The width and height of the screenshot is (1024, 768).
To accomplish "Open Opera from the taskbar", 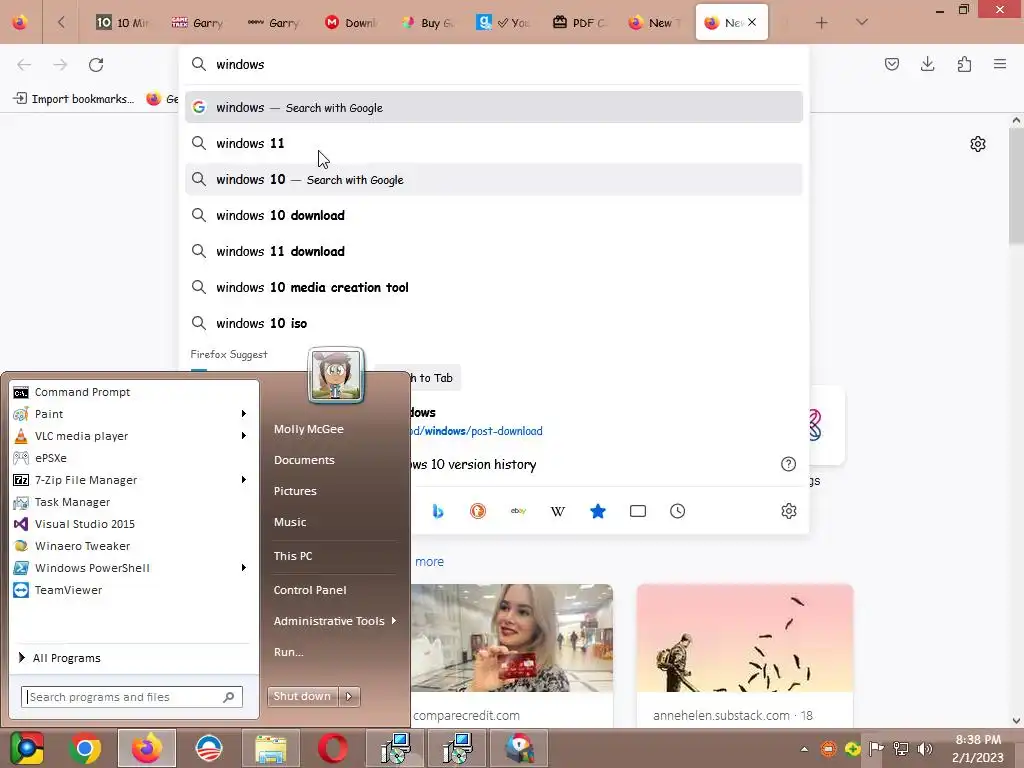I will (332, 748).
